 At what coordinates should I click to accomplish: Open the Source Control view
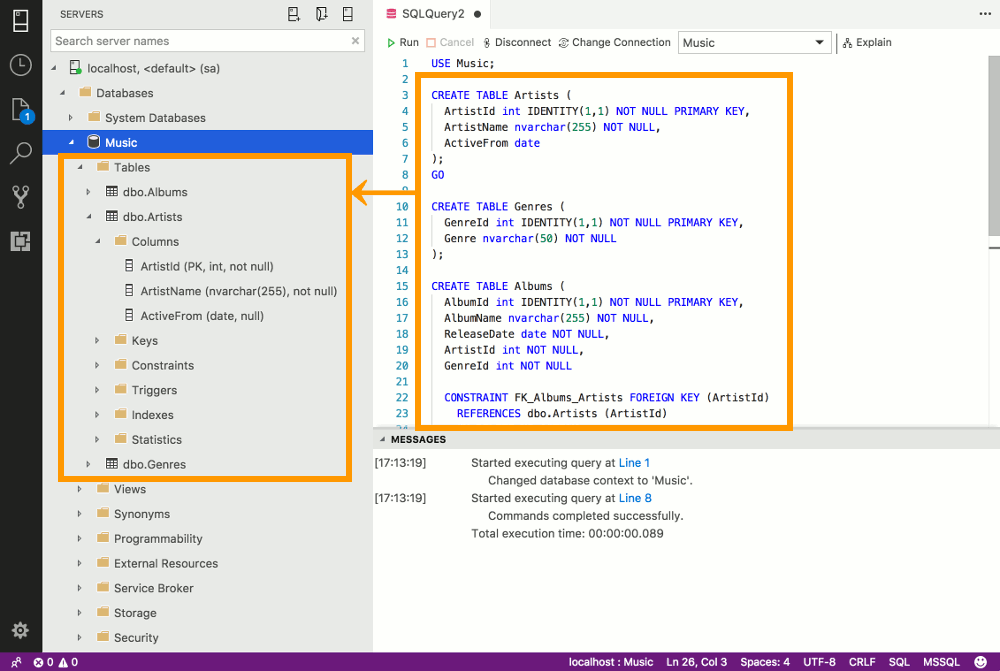20,197
